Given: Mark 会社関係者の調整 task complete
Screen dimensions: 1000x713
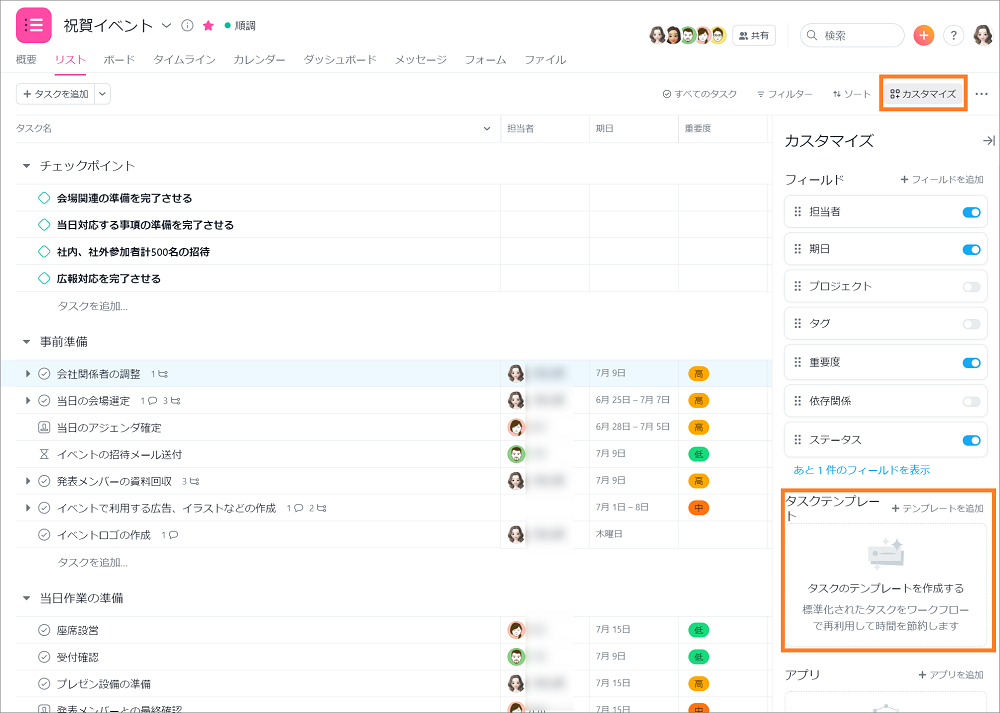Looking at the screenshot, I should (44, 374).
